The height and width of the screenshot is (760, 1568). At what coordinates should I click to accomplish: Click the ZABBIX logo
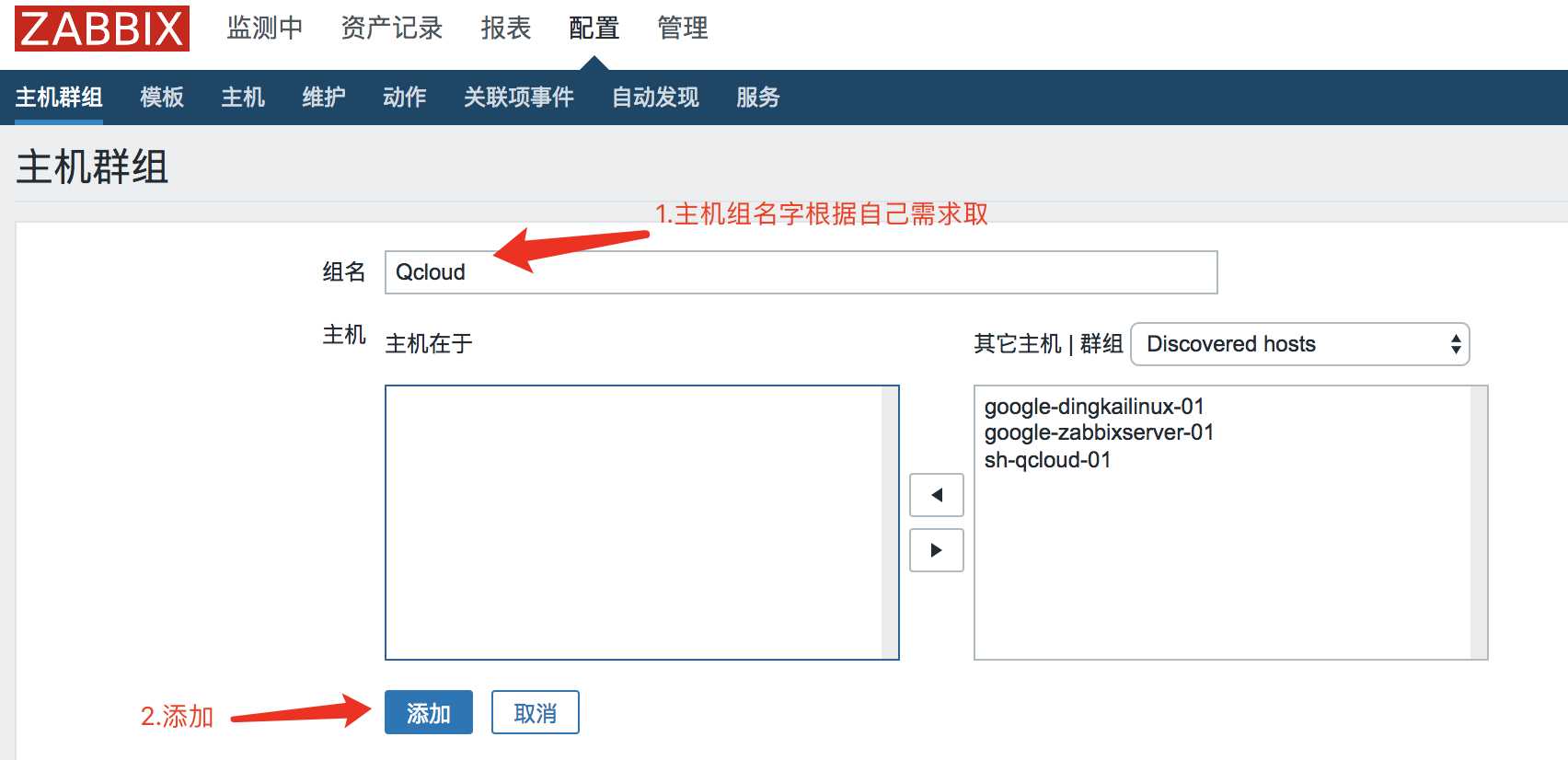coord(102,28)
